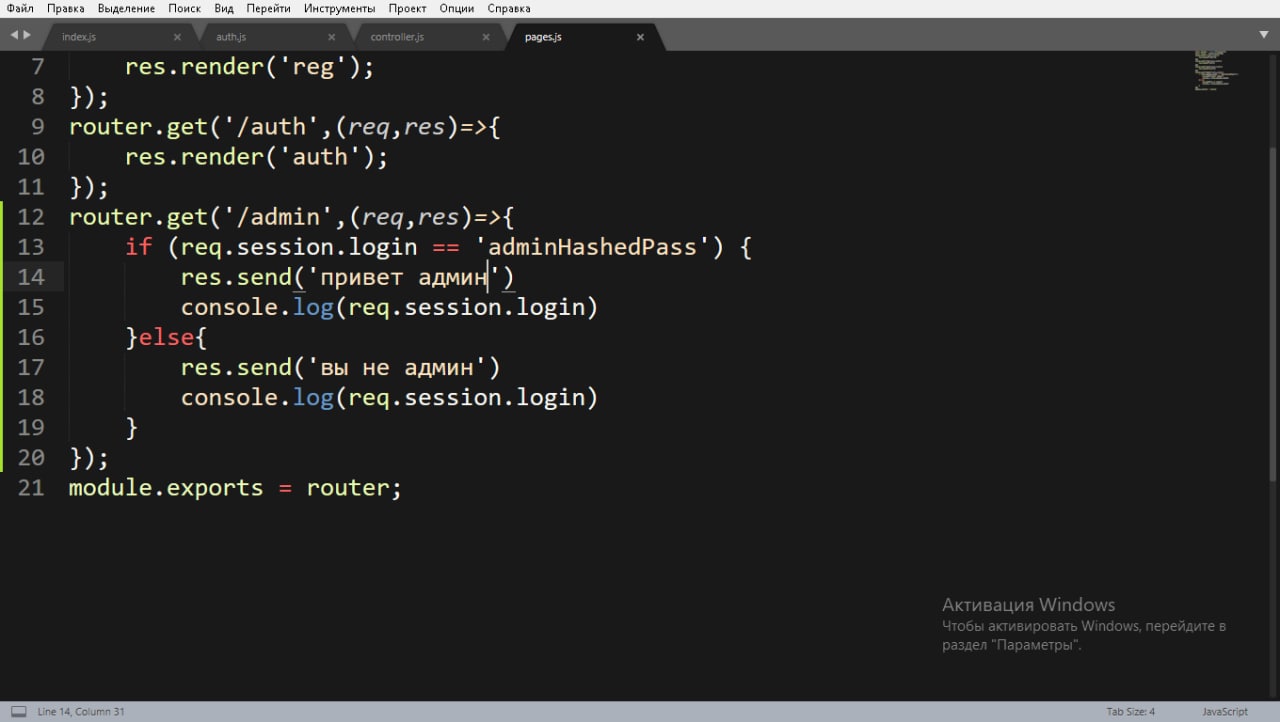Click res.render('reg') on line 7

pyautogui.click(x=249, y=67)
